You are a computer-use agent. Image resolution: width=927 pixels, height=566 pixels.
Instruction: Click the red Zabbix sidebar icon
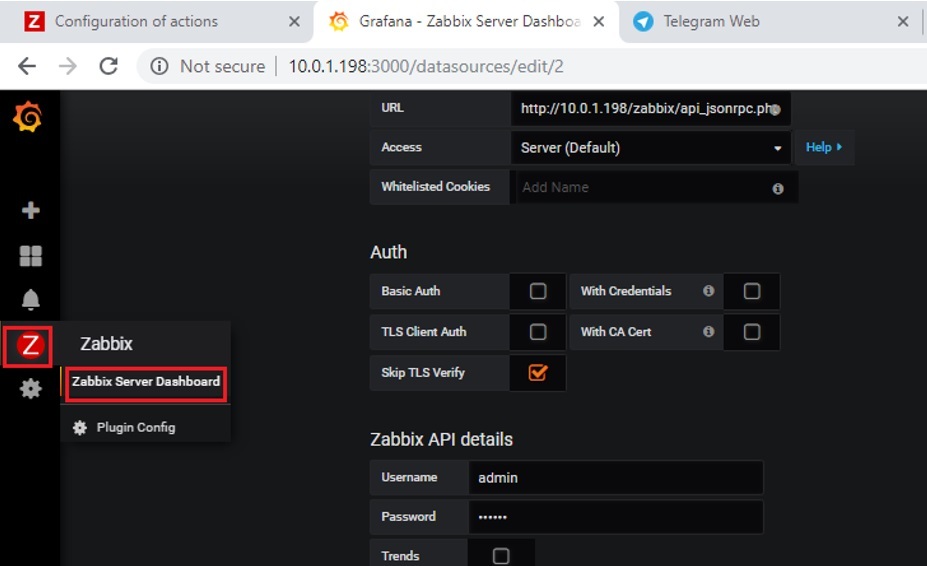31,345
